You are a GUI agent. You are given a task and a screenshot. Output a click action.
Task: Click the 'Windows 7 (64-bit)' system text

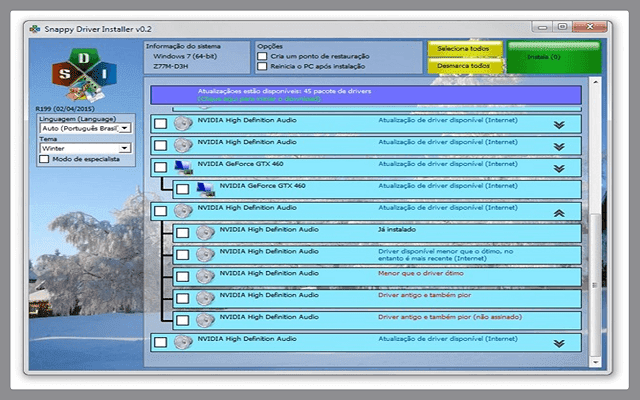[x=185, y=56]
